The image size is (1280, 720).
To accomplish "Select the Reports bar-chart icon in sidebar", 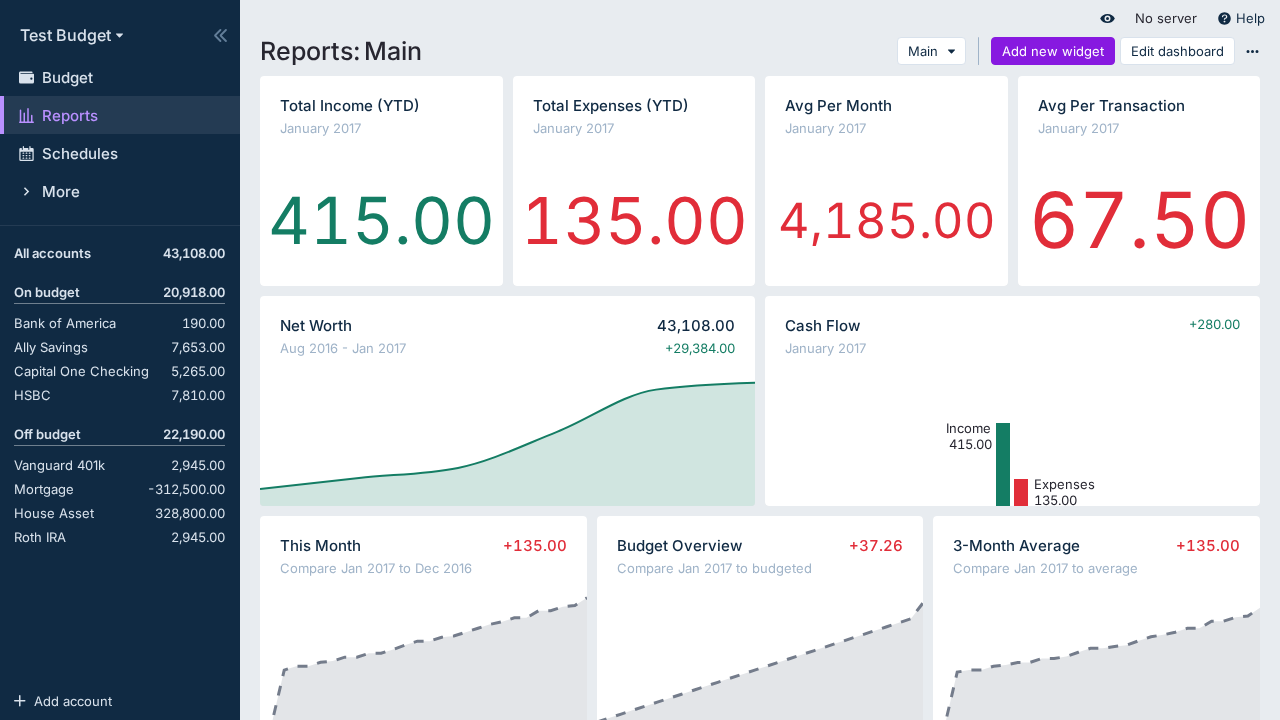I will click(25, 115).
